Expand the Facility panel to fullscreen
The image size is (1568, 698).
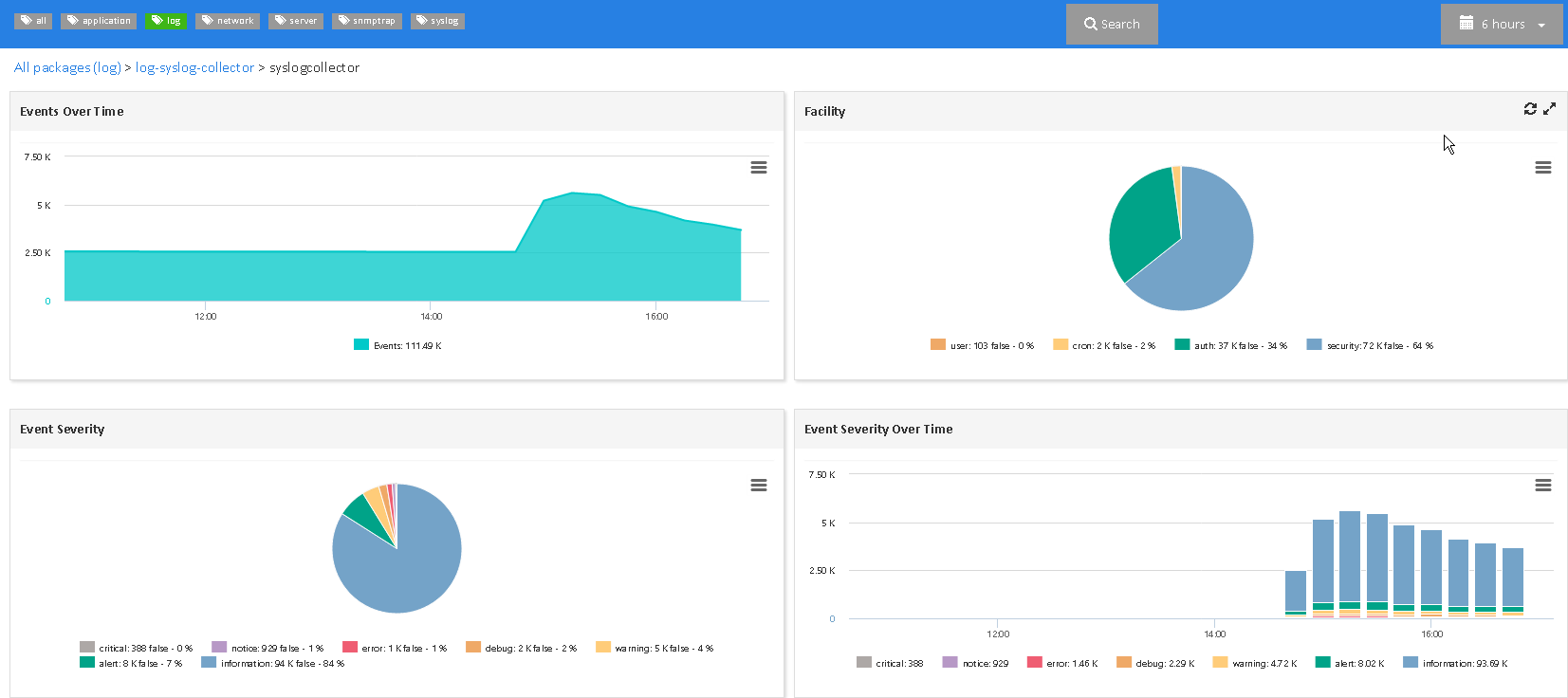coord(1549,109)
